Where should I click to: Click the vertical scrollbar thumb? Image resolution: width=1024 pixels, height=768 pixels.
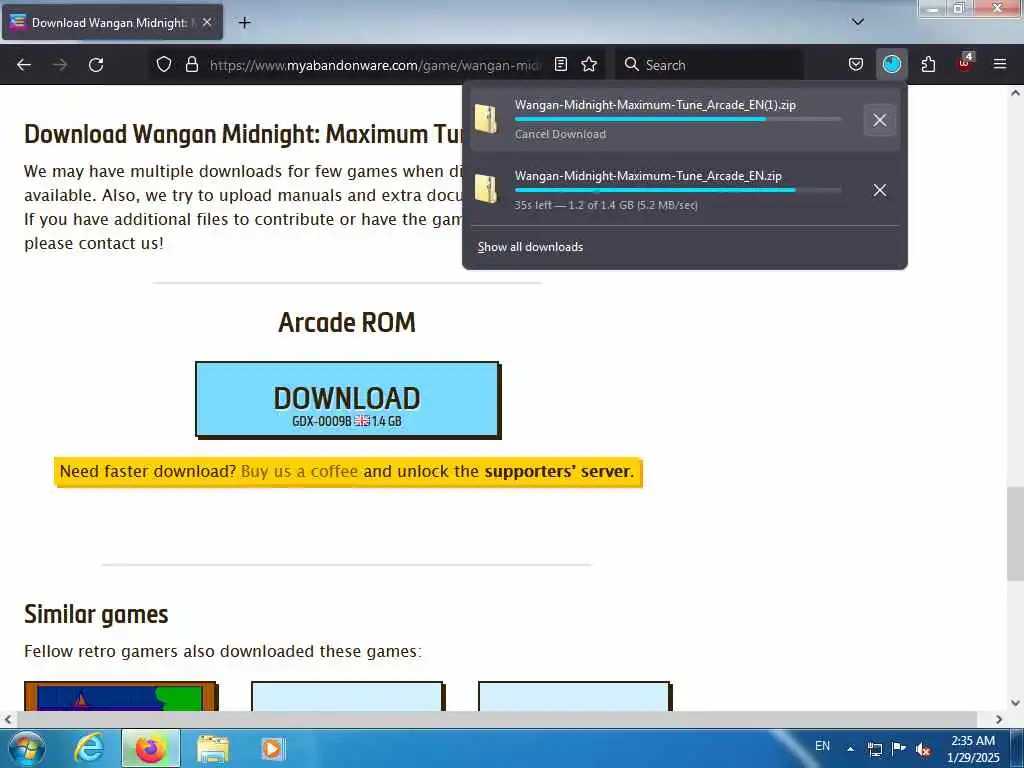coord(1015,534)
